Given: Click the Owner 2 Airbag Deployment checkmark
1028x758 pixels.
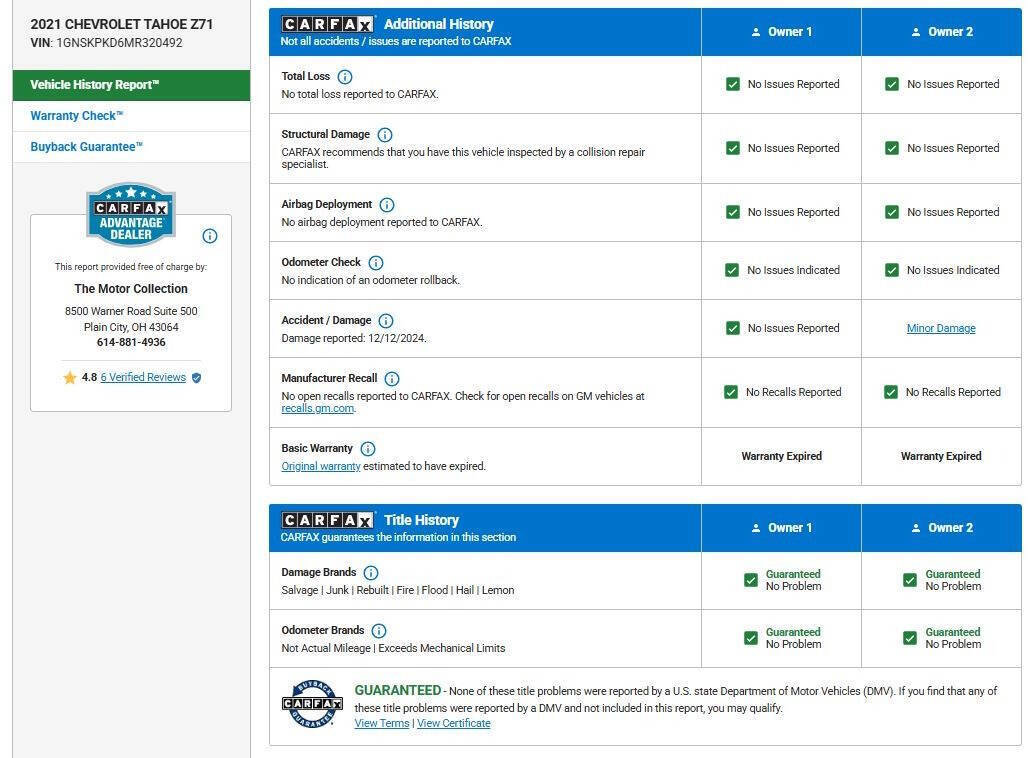Looking at the screenshot, I should (x=892, y=212).
